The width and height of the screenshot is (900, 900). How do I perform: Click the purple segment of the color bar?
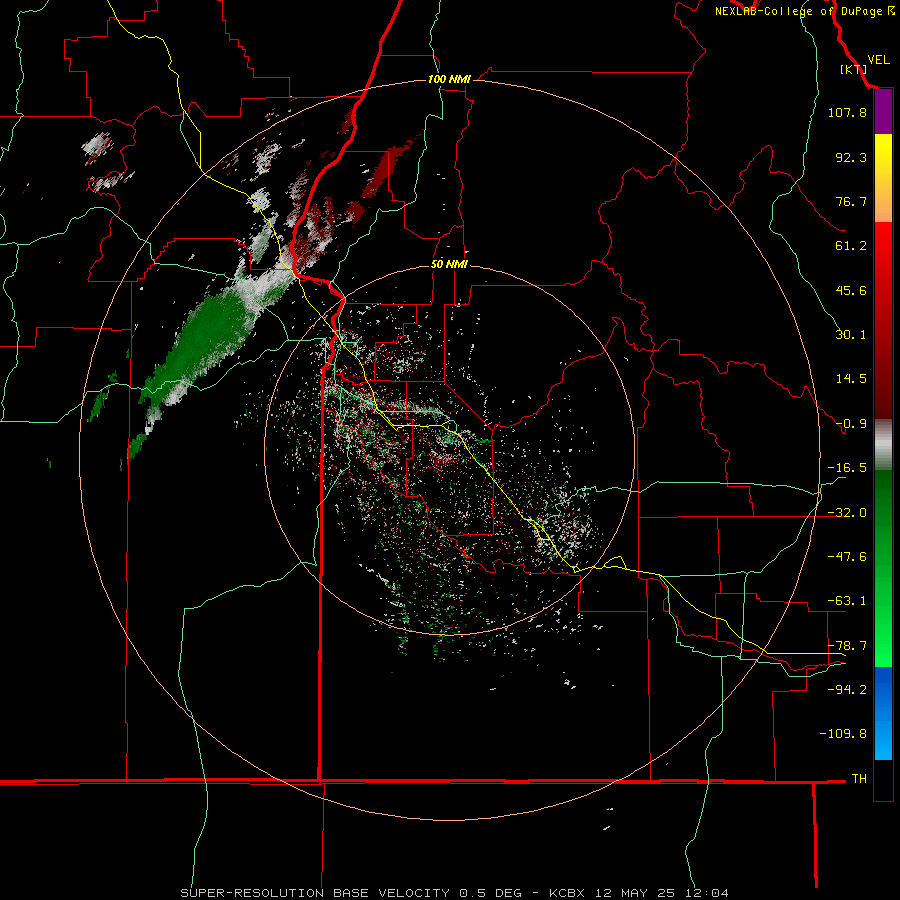coord(883,112)
